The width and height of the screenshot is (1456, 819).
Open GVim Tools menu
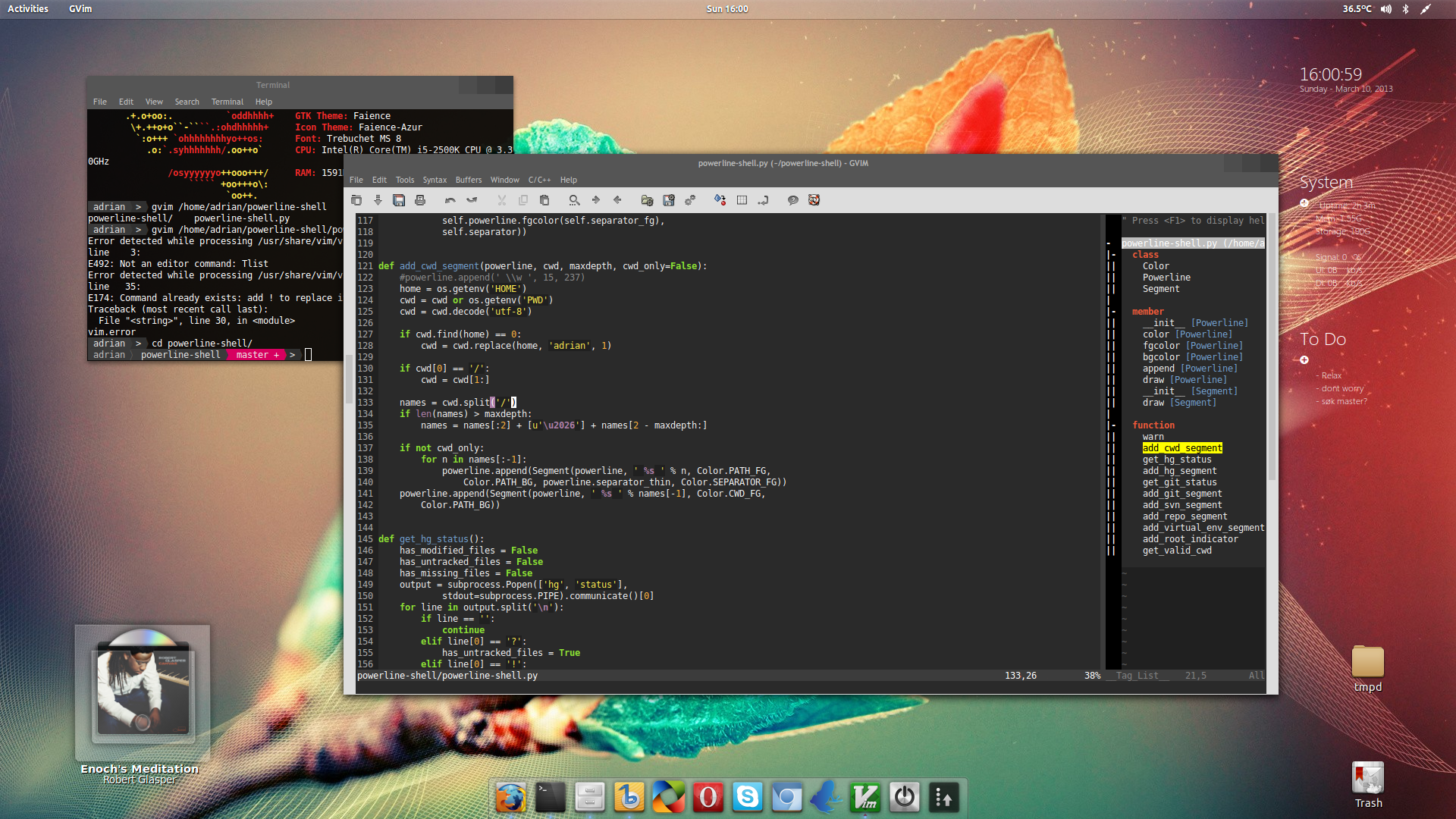pyautogui.click(x=405, y=180)
